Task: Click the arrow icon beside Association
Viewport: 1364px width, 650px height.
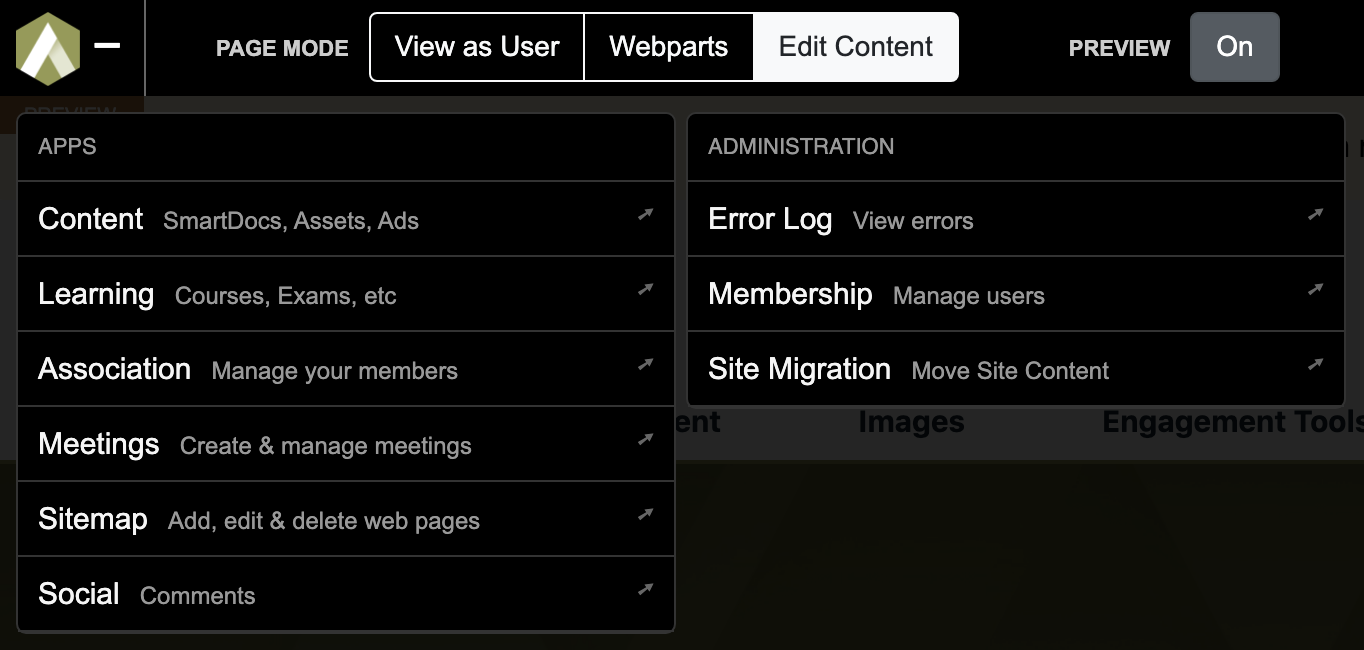Action: (x=646, y=364)
